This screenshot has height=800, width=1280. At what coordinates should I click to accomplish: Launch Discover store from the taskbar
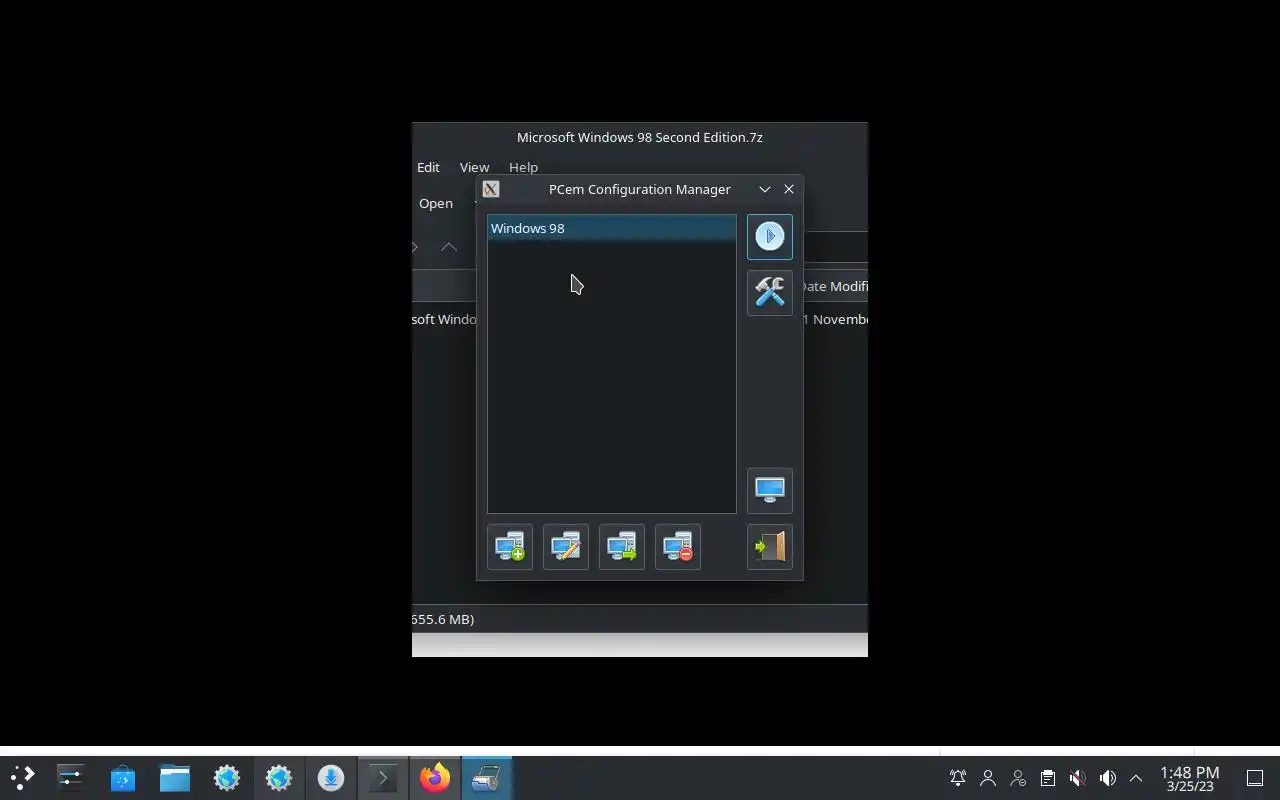[123, 778]
